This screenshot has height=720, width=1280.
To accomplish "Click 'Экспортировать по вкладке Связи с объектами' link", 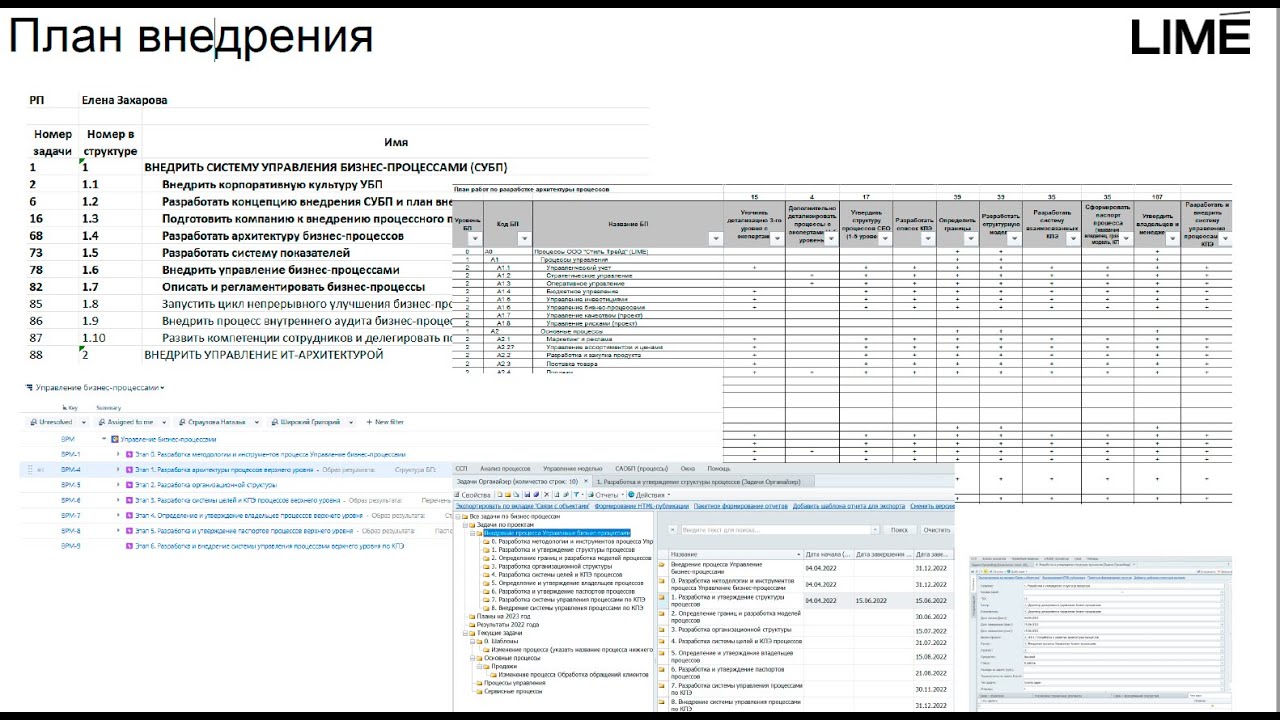I will [522, 506].
